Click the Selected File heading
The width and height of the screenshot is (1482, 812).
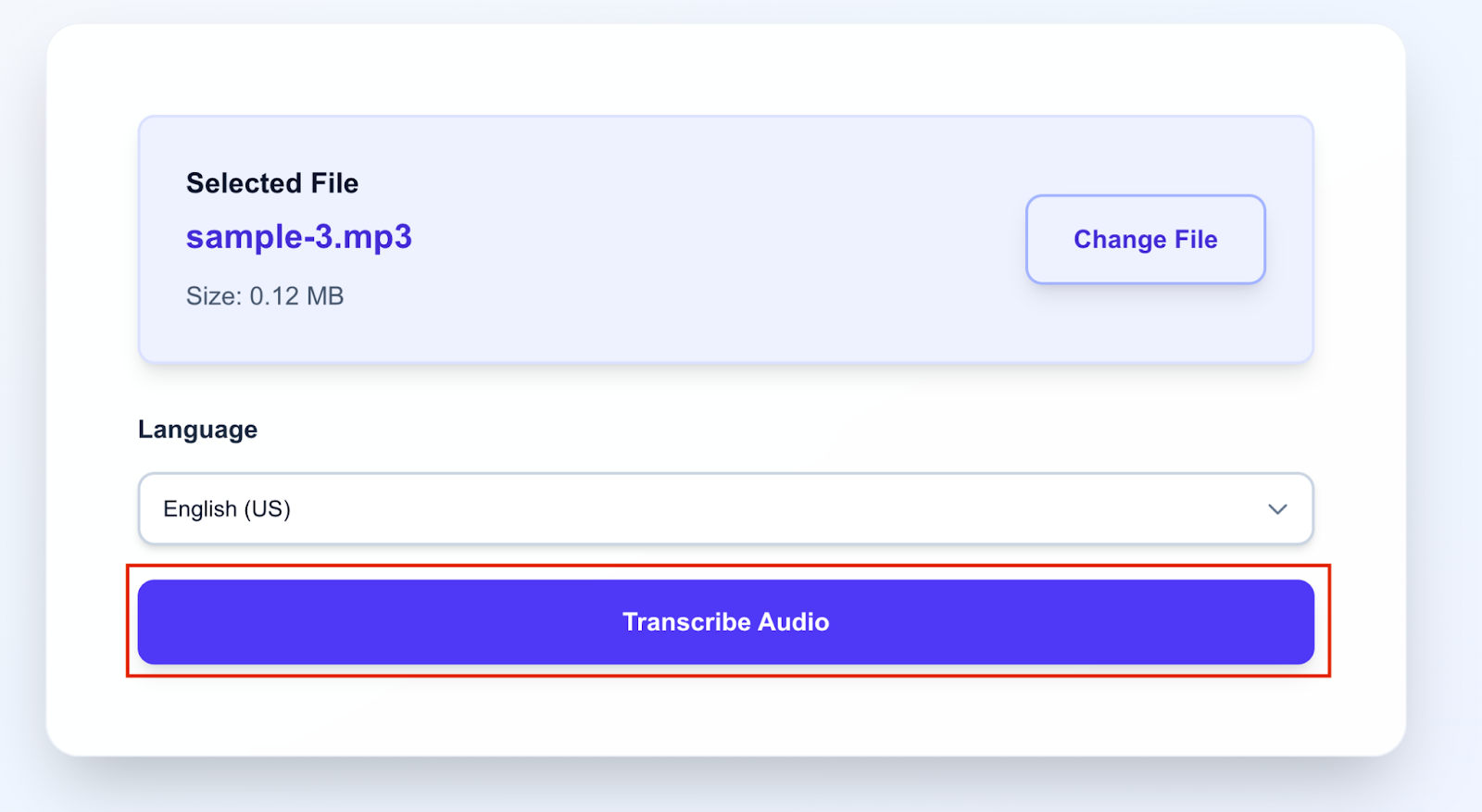(x=272, y=182)
